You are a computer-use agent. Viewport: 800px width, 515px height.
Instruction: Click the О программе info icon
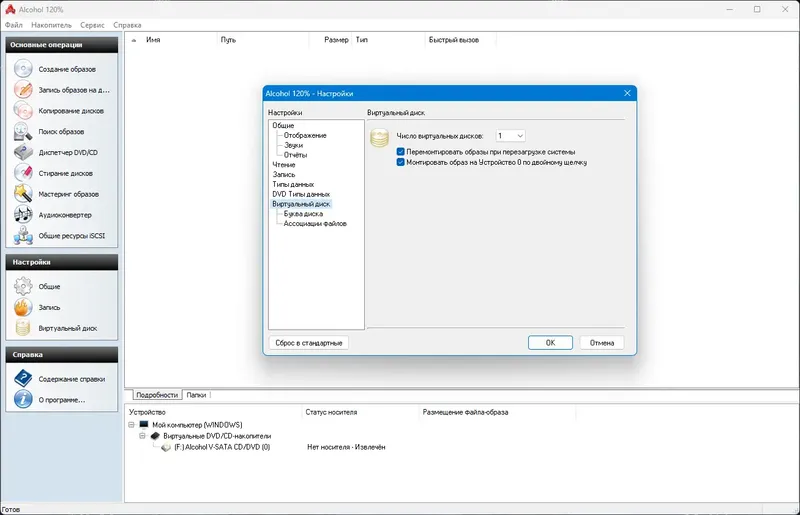point(23,400)
